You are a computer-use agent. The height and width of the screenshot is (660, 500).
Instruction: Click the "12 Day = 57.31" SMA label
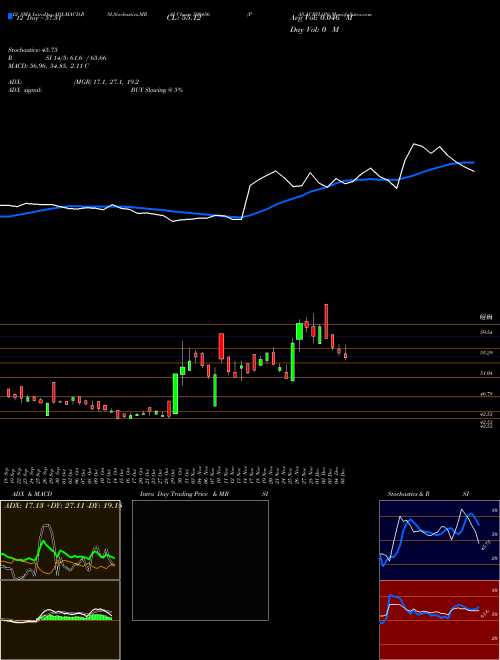(39, 18)
